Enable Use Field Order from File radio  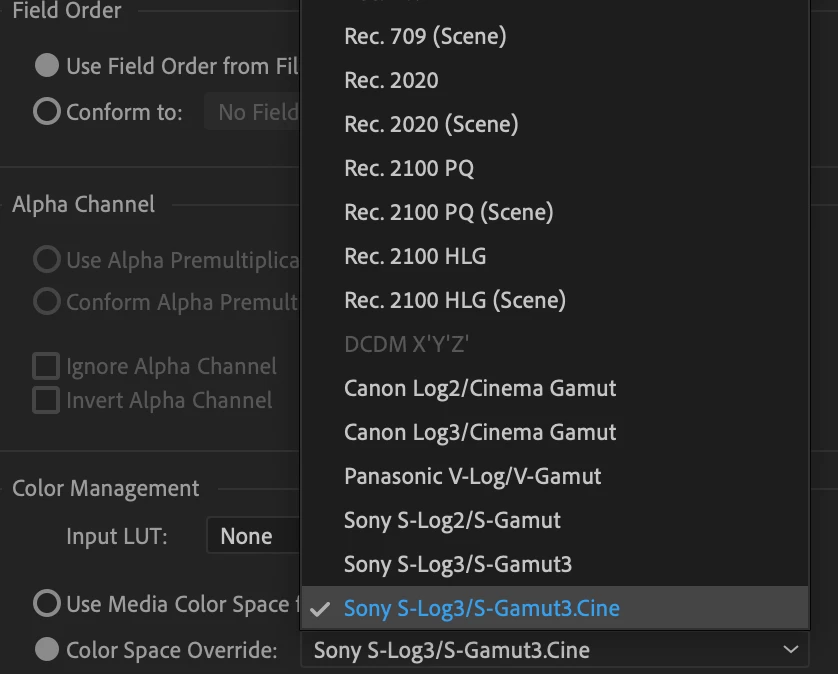click(46, 66)
